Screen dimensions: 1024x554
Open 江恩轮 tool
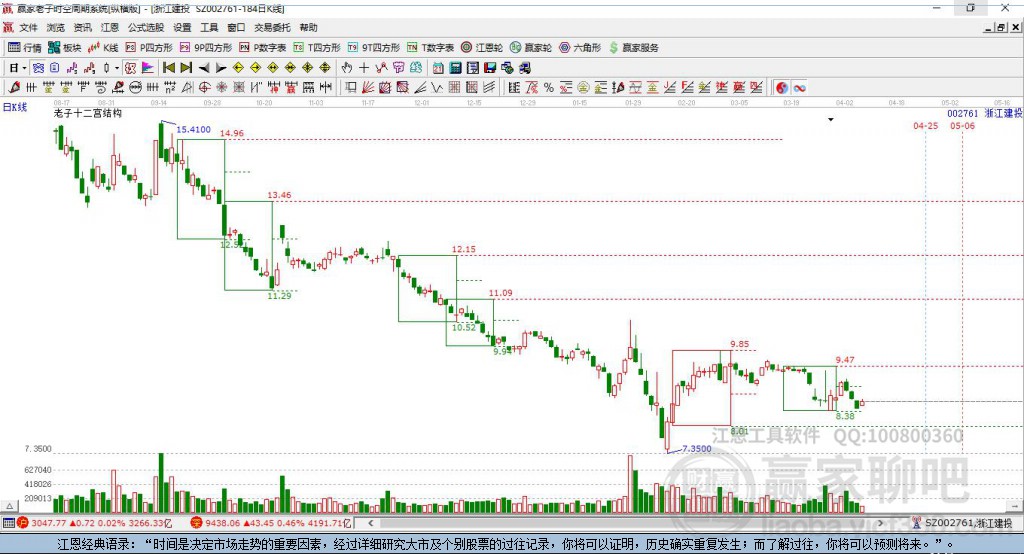coord(482,48)
